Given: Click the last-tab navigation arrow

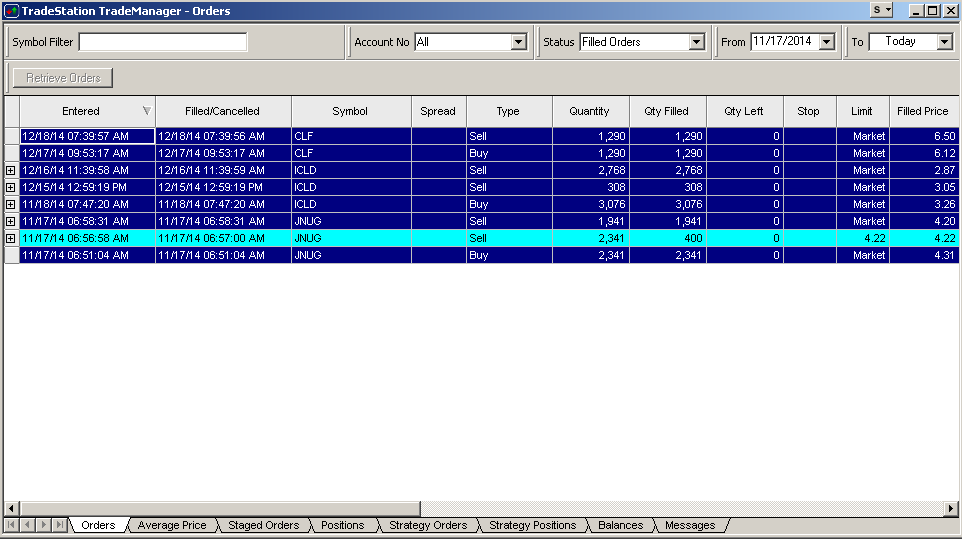Looking at the screenshot, I should 60,525.
